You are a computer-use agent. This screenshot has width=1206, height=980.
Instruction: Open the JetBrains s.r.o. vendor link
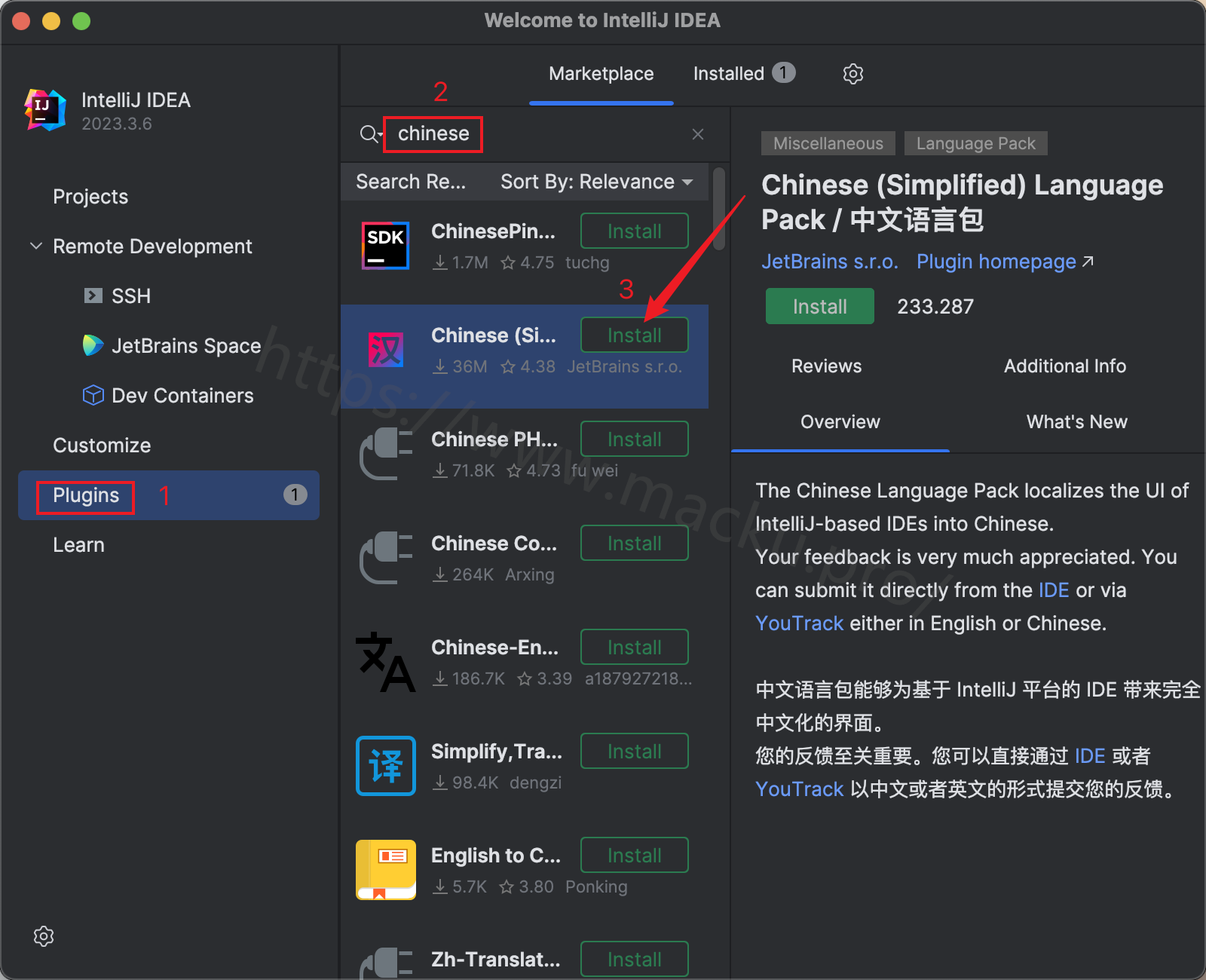pos(829,262)
